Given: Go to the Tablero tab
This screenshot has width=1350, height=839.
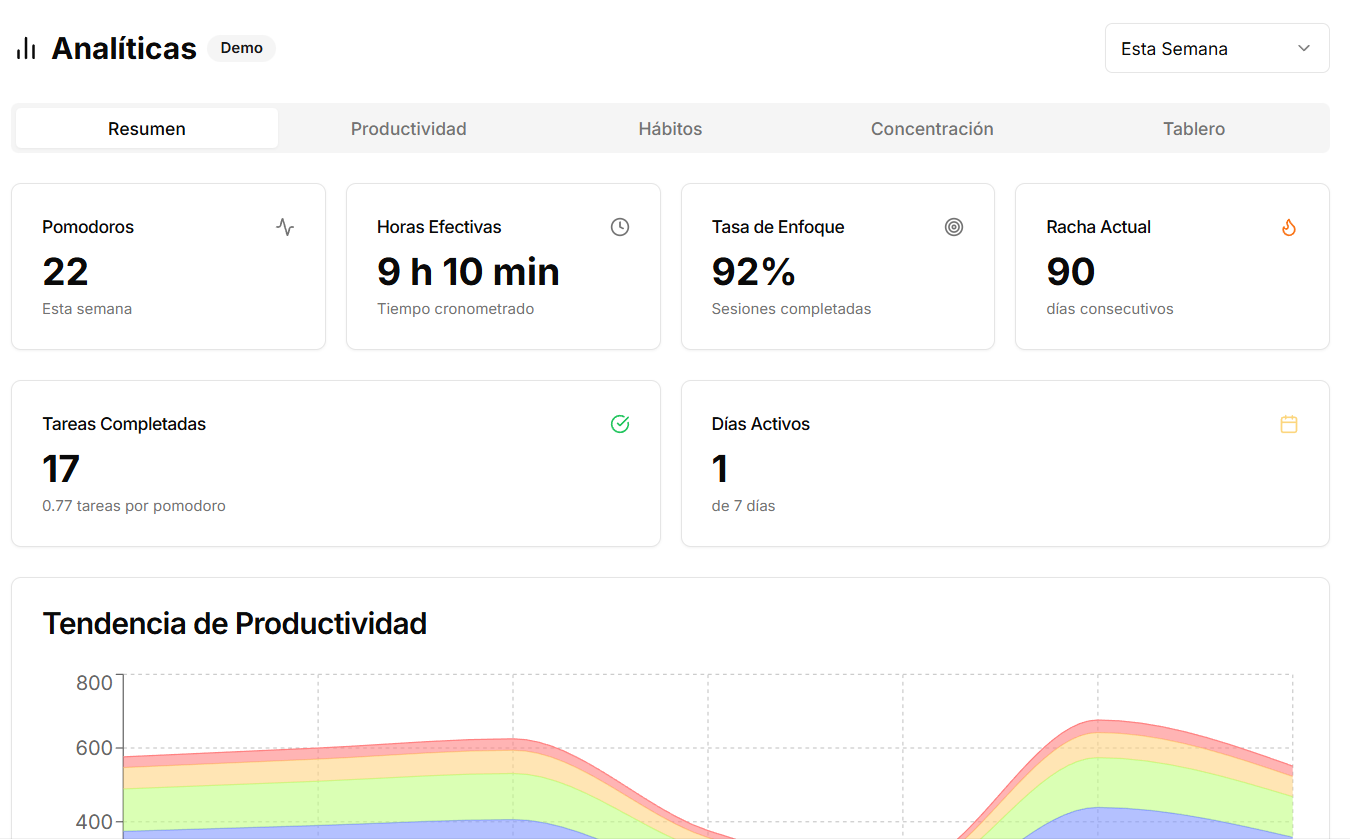Looking at the screenshot, I should 1194,129.
